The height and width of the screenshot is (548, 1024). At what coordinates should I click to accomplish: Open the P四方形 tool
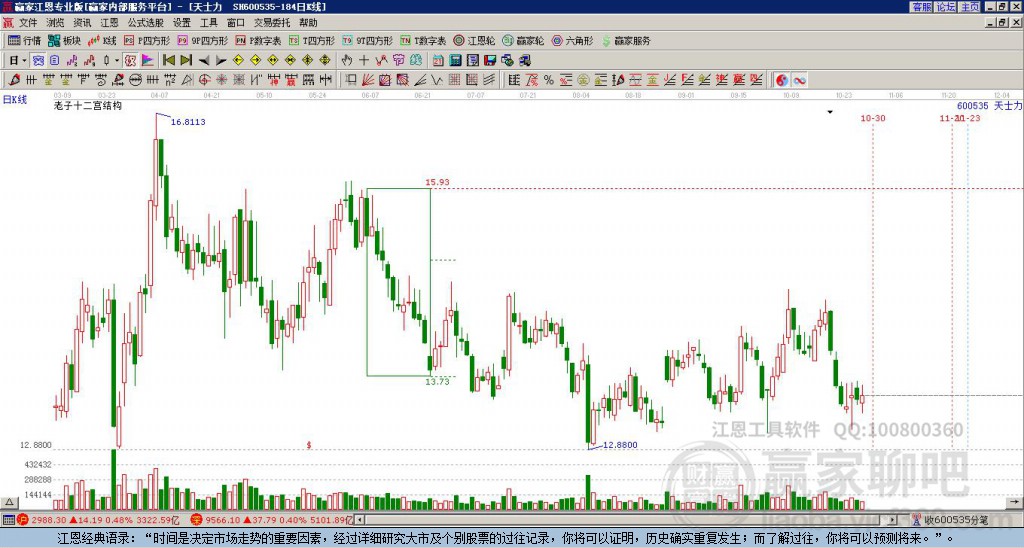point(146,40)
